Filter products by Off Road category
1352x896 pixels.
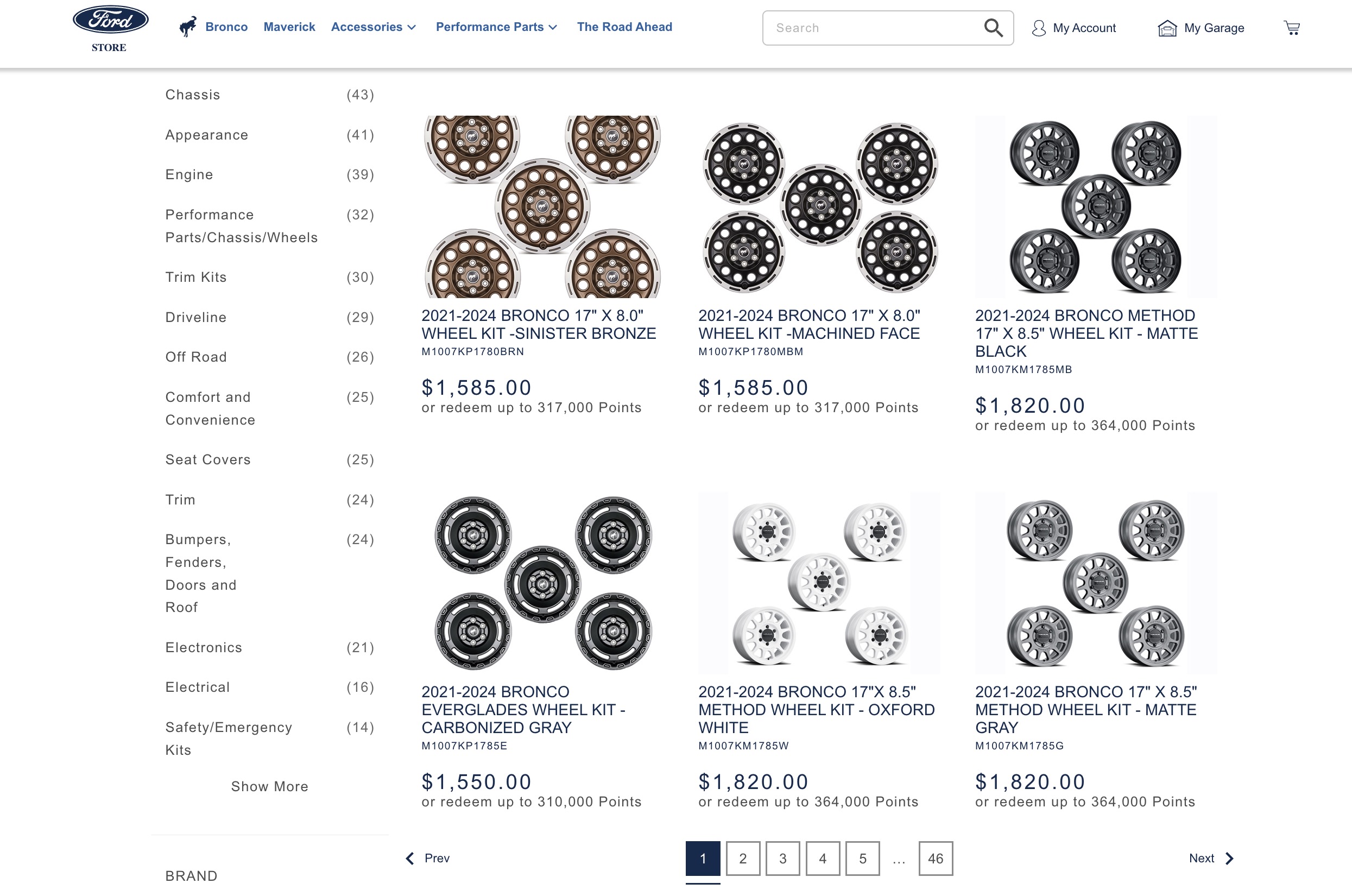(x=196, y=357)
